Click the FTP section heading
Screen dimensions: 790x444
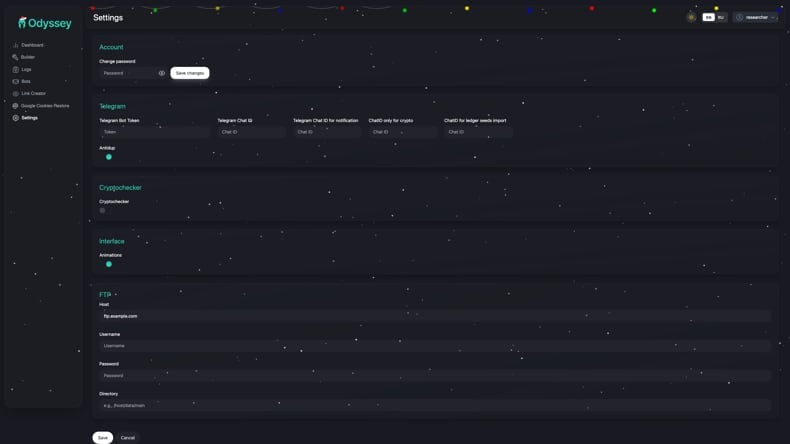point(105,295)
